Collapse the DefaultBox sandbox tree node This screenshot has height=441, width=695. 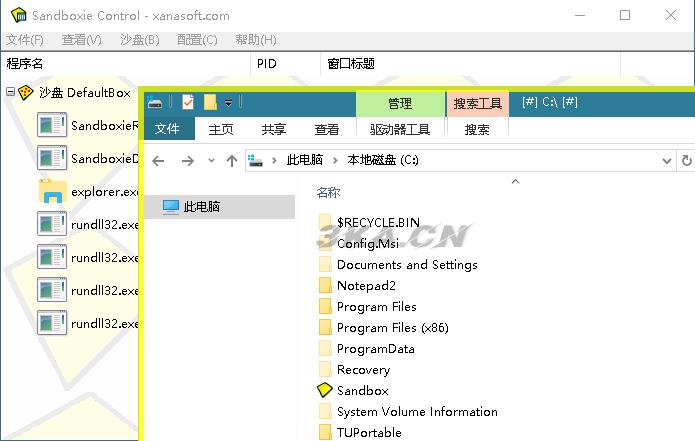click(10, 92)
